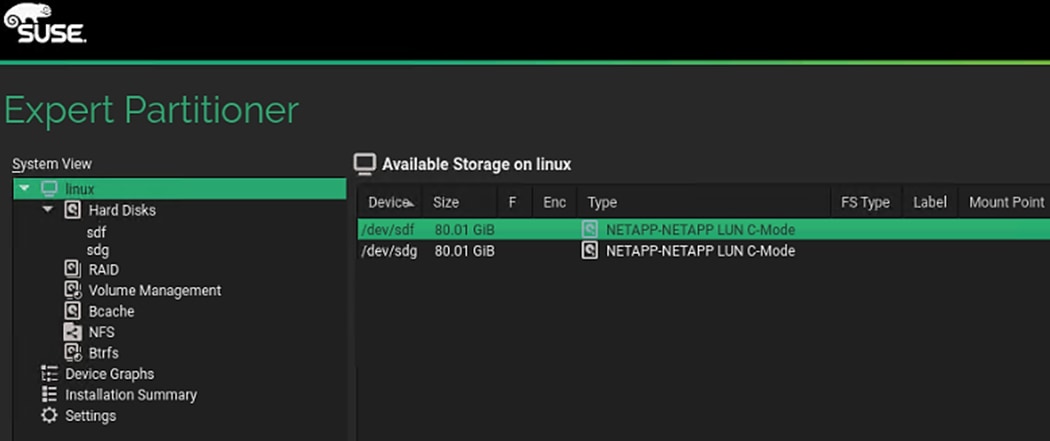Click the Volume Management icon
The width and height of the screenshot is (1050, 441).
(x=72, y=290)
